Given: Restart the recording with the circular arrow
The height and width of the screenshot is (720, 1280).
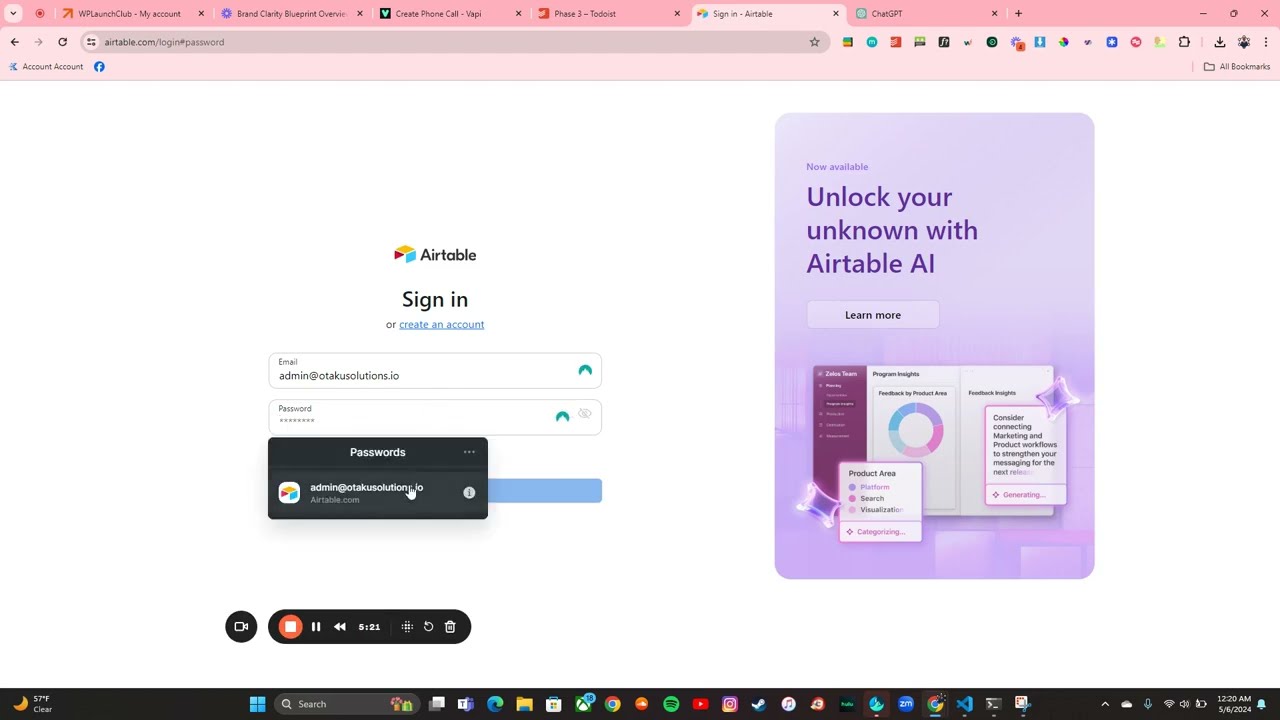Looking at the screenshot, I should 428,627.
